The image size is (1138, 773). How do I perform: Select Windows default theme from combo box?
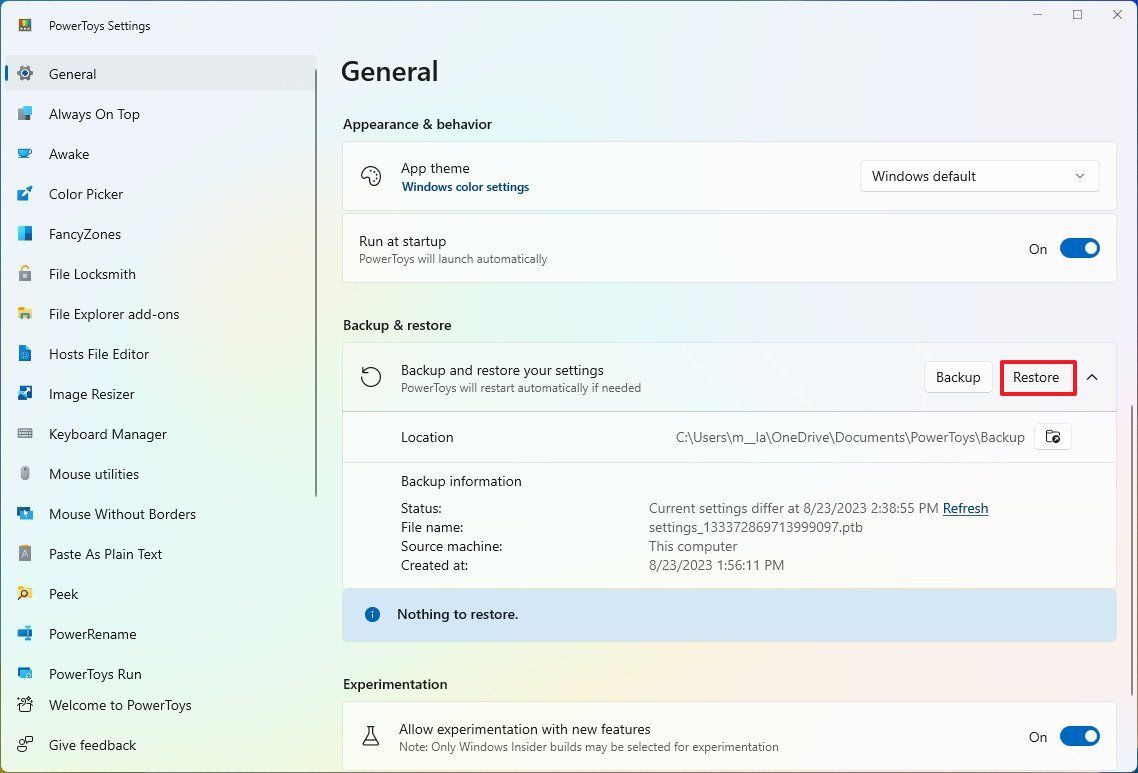pos(978,176)
